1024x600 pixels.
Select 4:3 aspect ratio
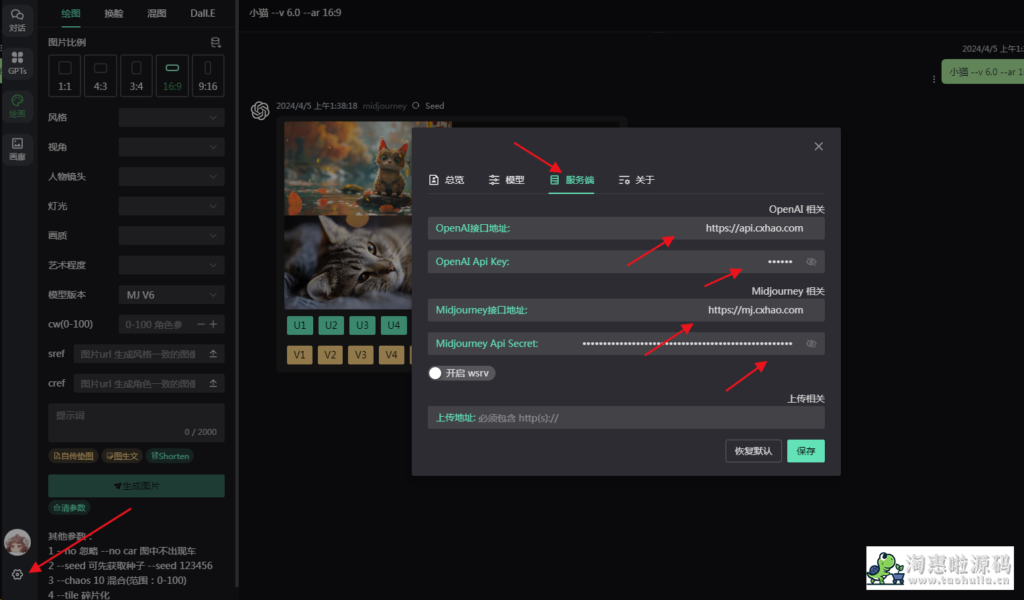click(101, 76)
